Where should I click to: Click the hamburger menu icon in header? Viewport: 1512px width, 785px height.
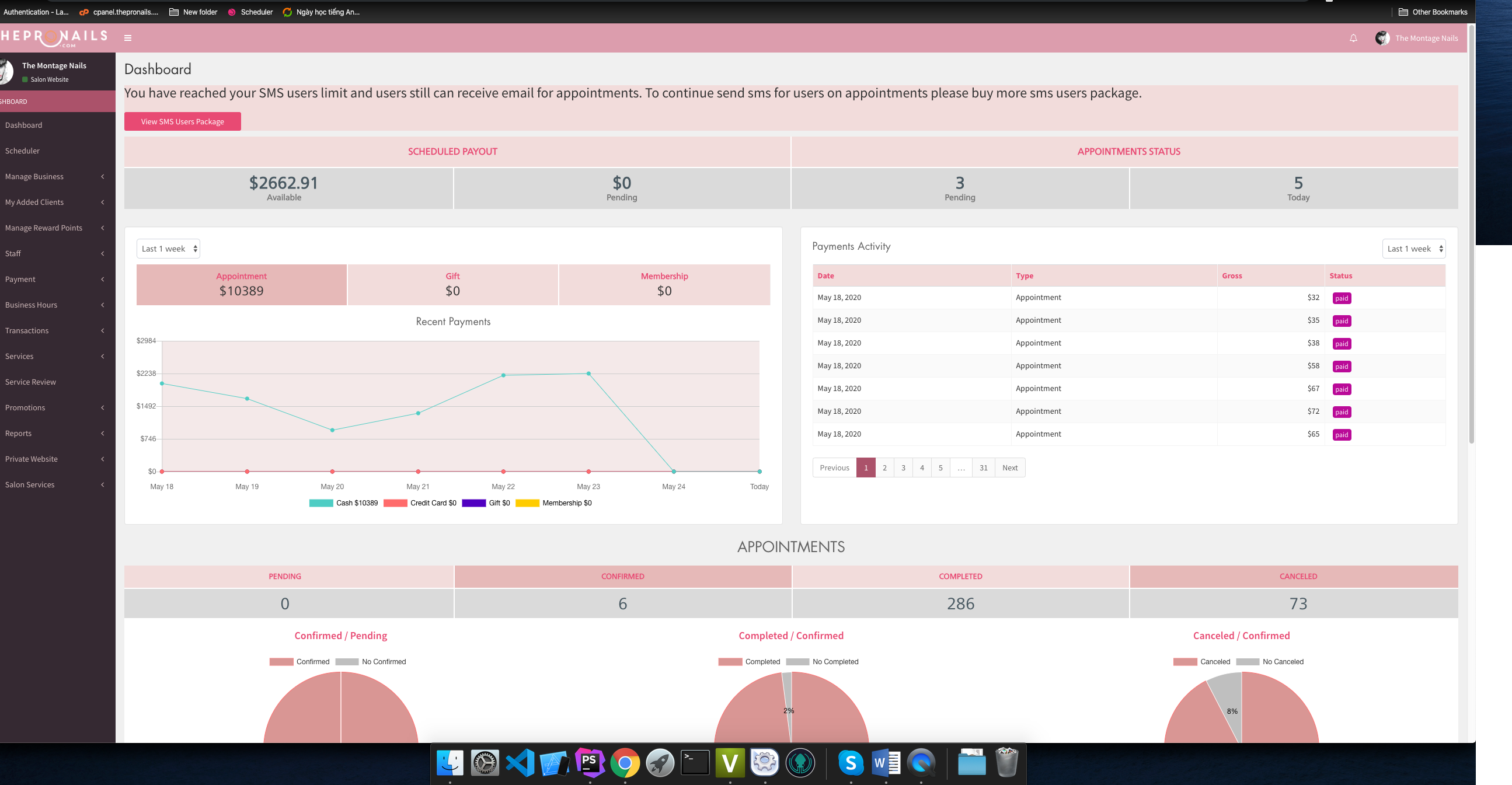(x=128, y=38)
